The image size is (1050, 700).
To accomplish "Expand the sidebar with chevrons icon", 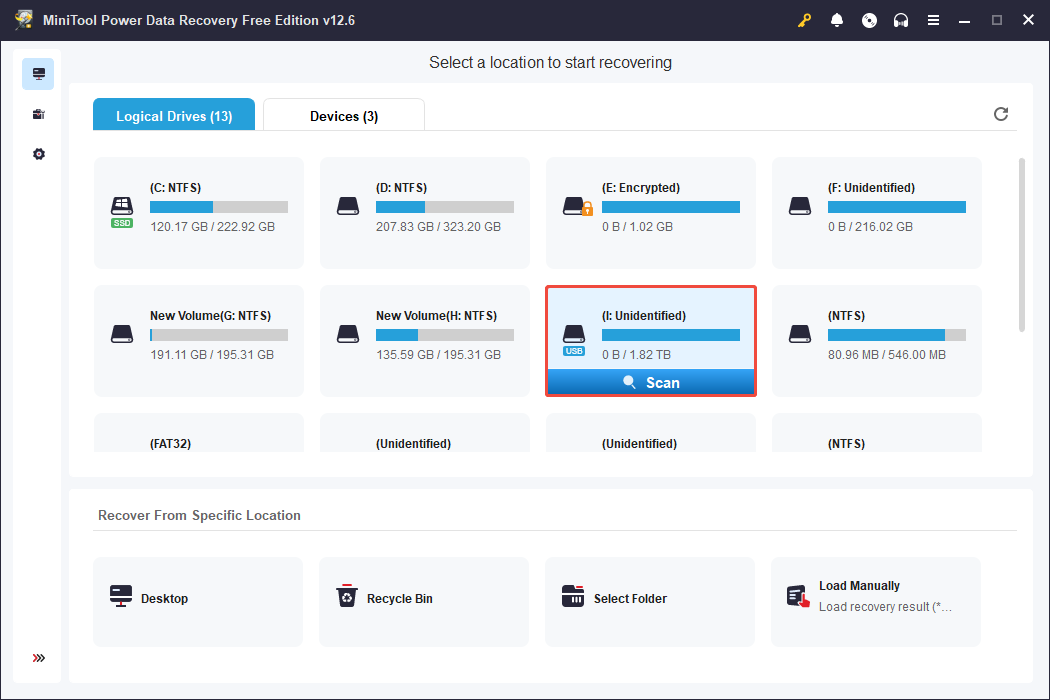I will click(39, 658).
